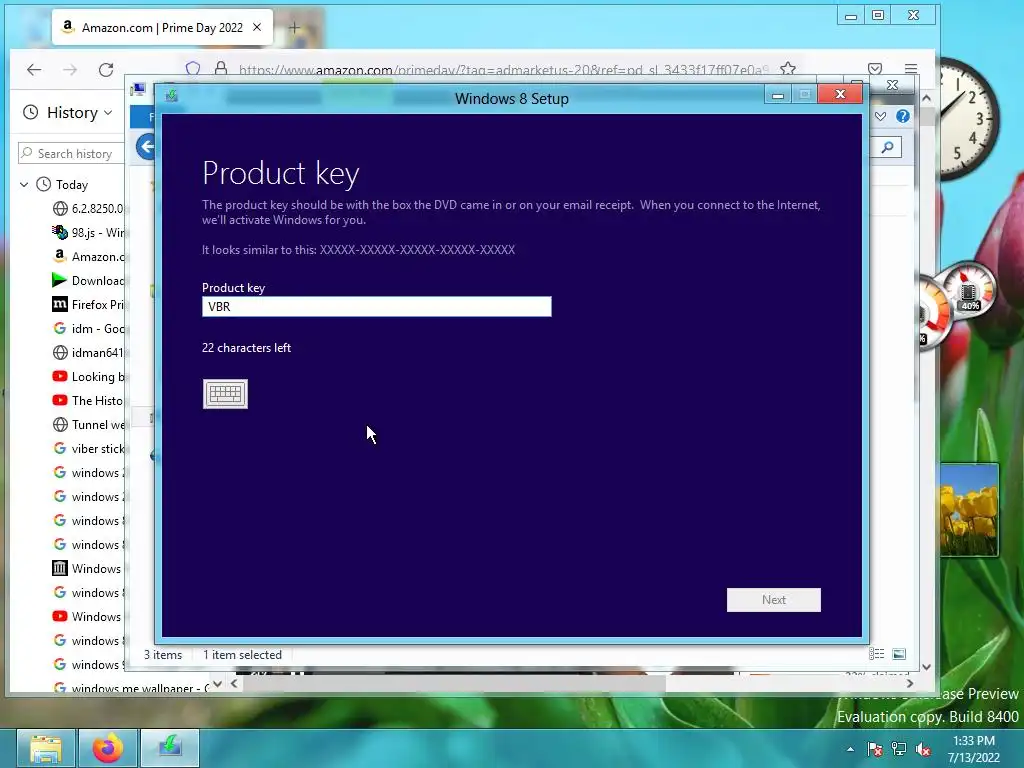
Task: Click the Explorer window back arrow button
Action: 147,146
